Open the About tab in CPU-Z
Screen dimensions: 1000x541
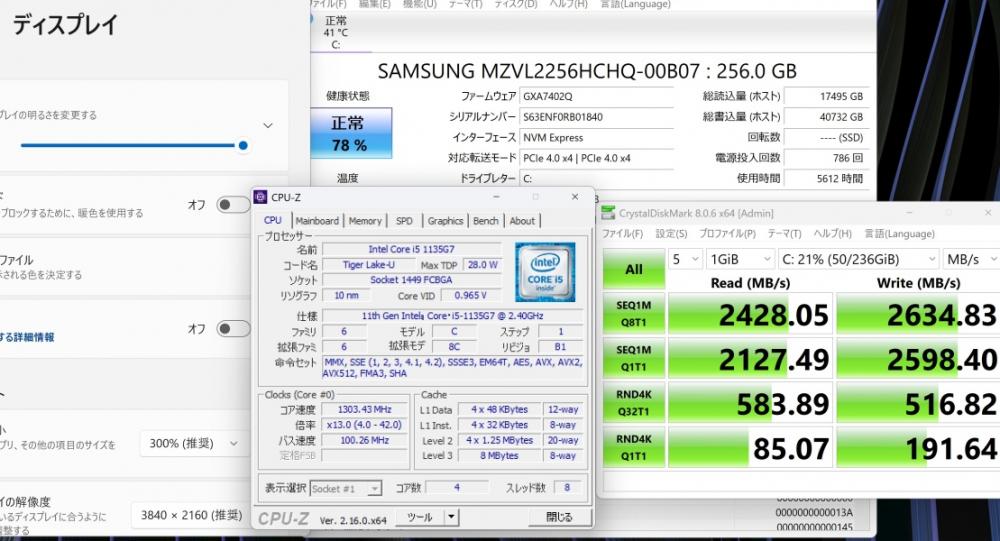pos(522,221)
